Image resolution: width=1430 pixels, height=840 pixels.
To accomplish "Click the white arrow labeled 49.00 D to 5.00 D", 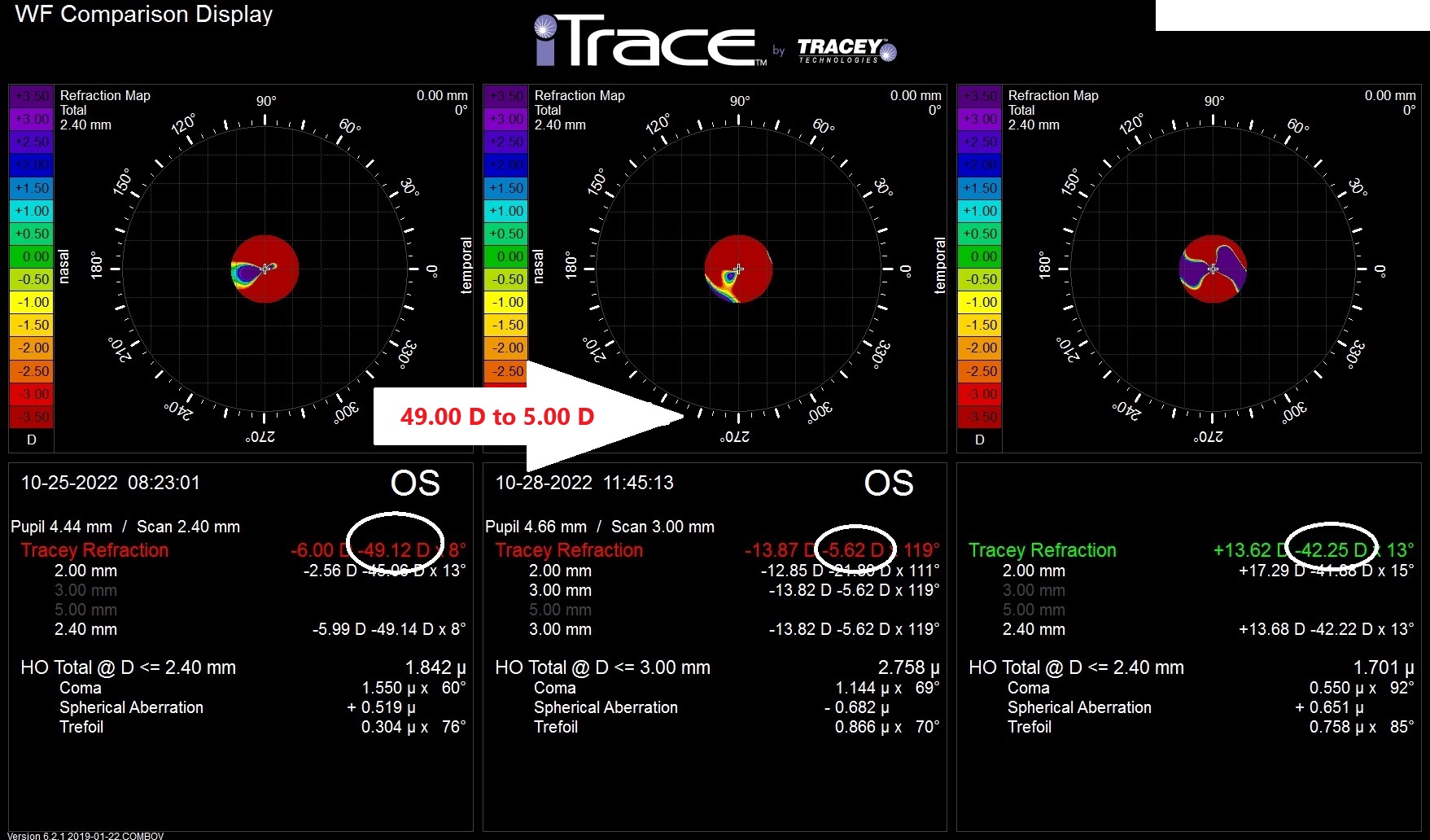I will click(x=529, y=417).
